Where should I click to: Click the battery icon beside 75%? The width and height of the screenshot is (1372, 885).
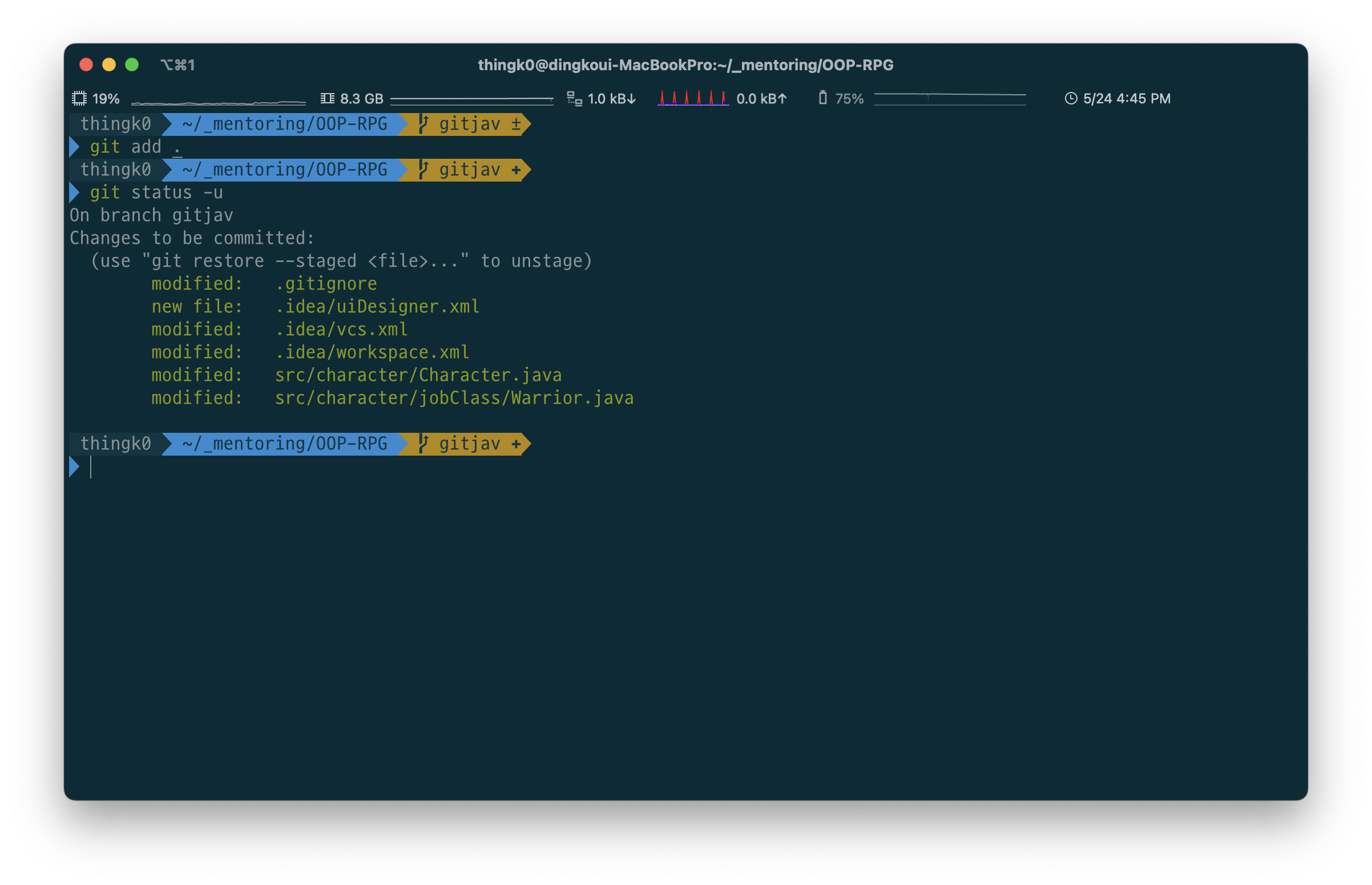click(x=822, y=98)
